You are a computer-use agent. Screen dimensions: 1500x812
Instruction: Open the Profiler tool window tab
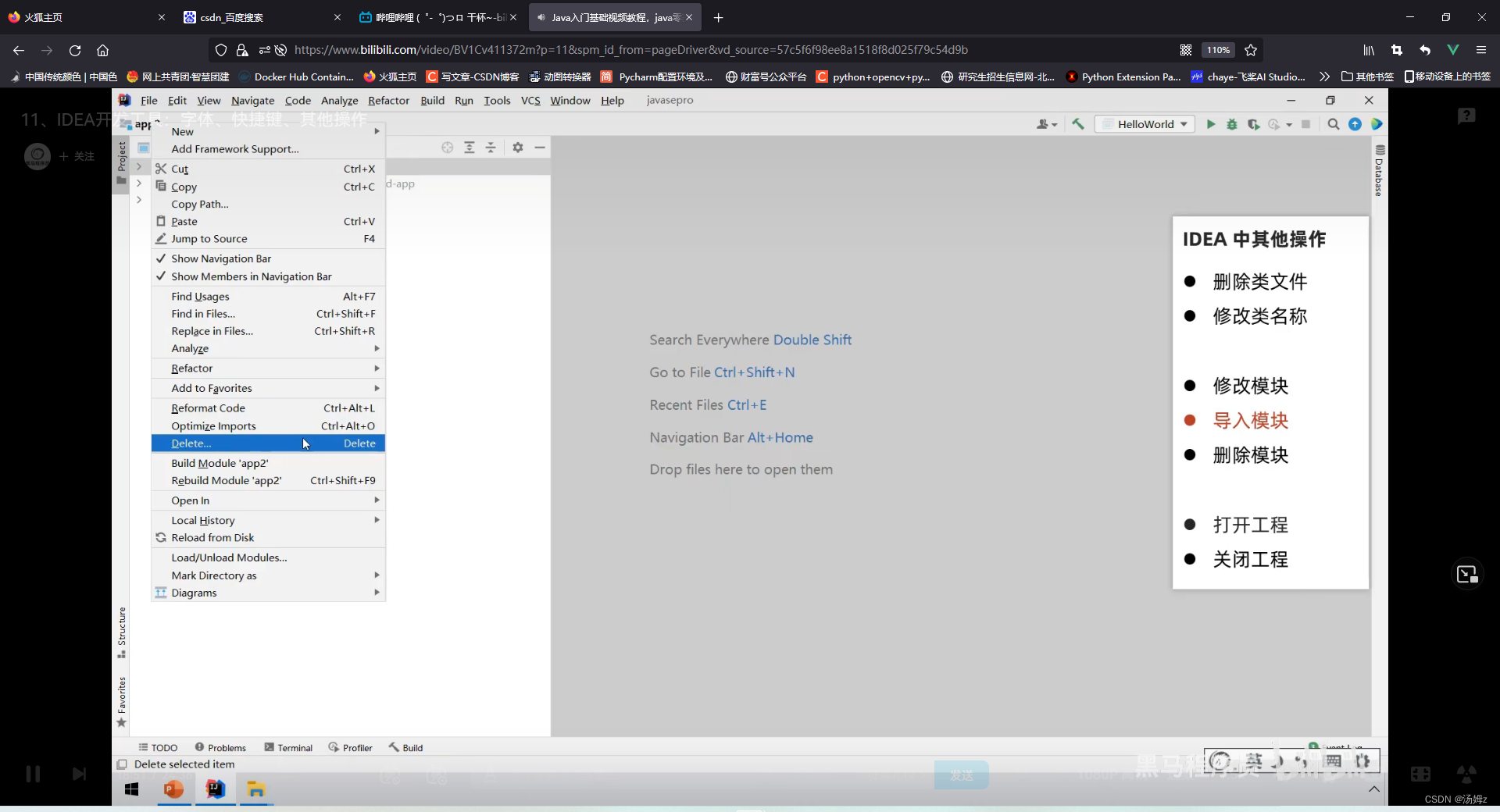[x=351, y=747]
